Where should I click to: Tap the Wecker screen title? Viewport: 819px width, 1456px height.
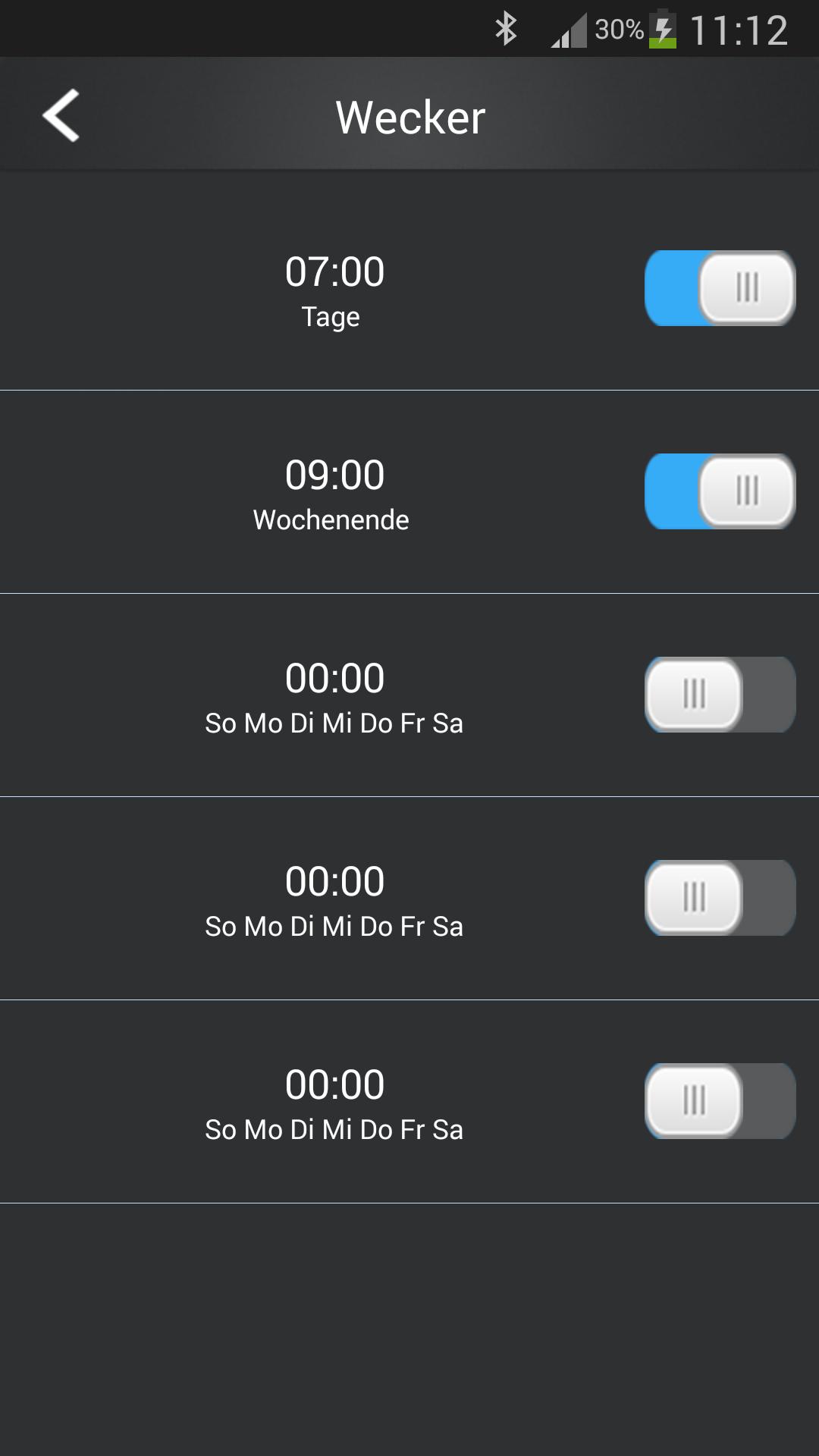coord(410,118)
